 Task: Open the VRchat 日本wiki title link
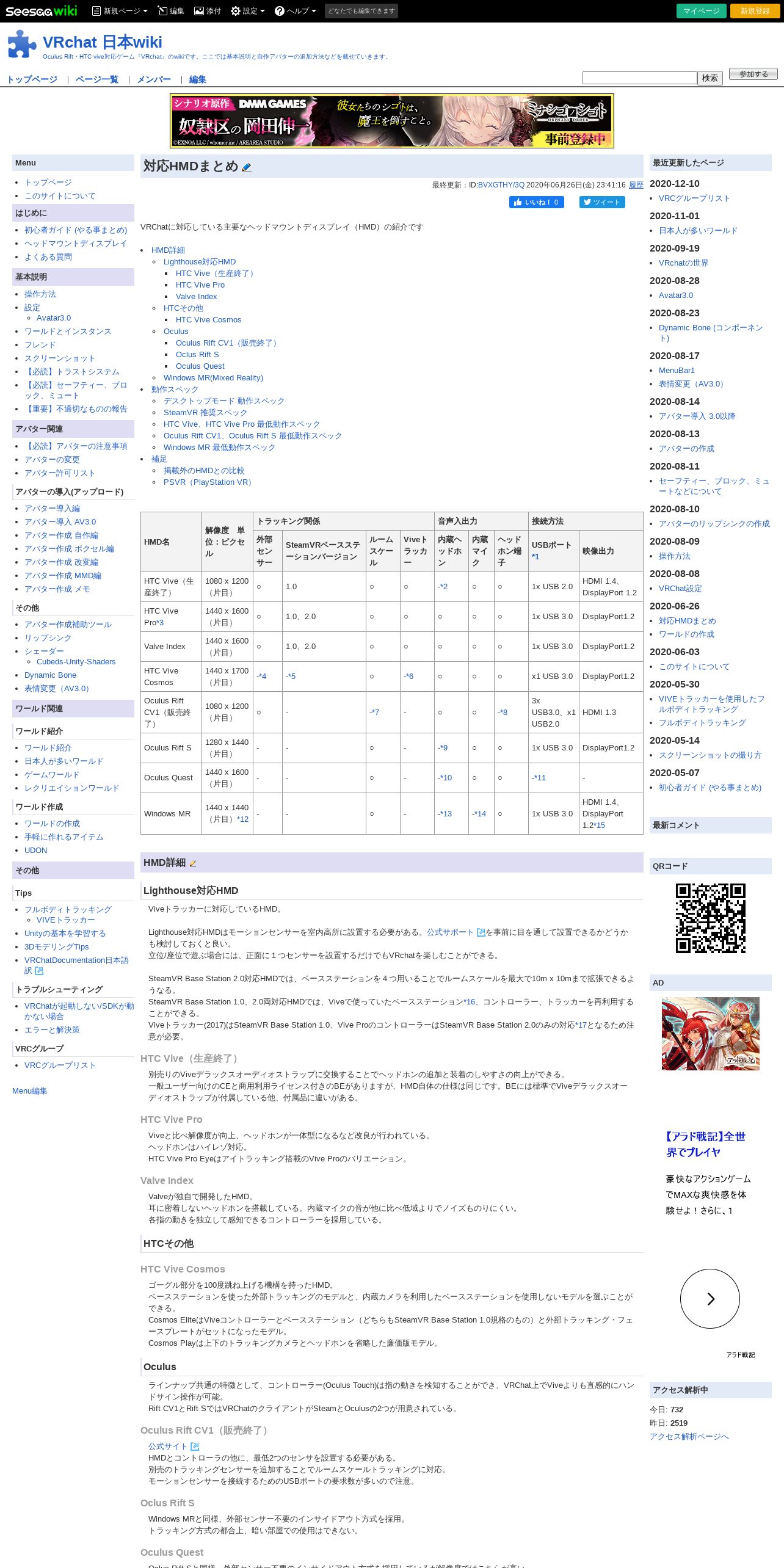103,42
